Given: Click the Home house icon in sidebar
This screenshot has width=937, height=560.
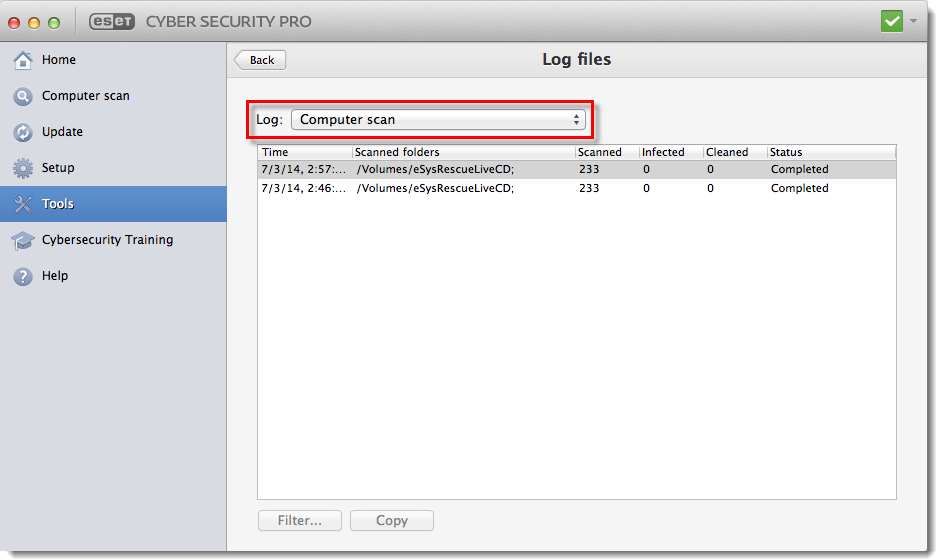Looking at the screenshot, I should pyautogui.click(x=23, y=60).
